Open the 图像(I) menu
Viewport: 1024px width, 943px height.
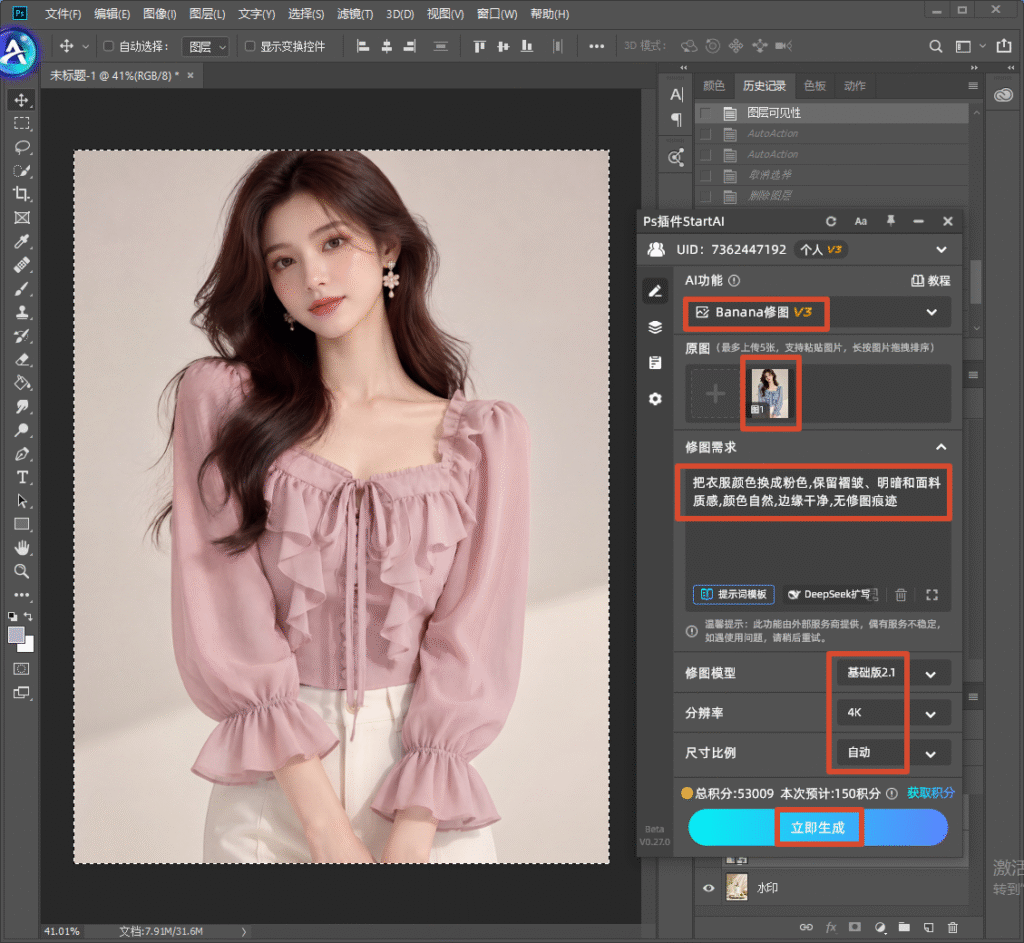tap(159, 14)
